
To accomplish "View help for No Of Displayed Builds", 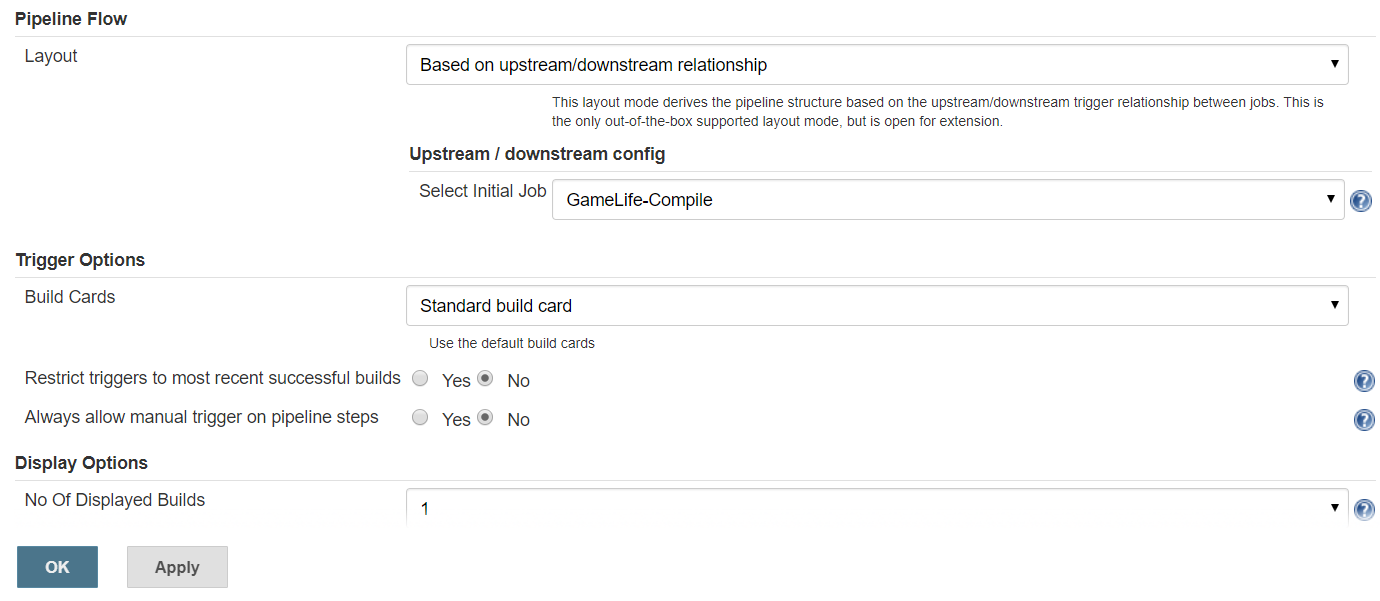I will (x=1364, y=511).
